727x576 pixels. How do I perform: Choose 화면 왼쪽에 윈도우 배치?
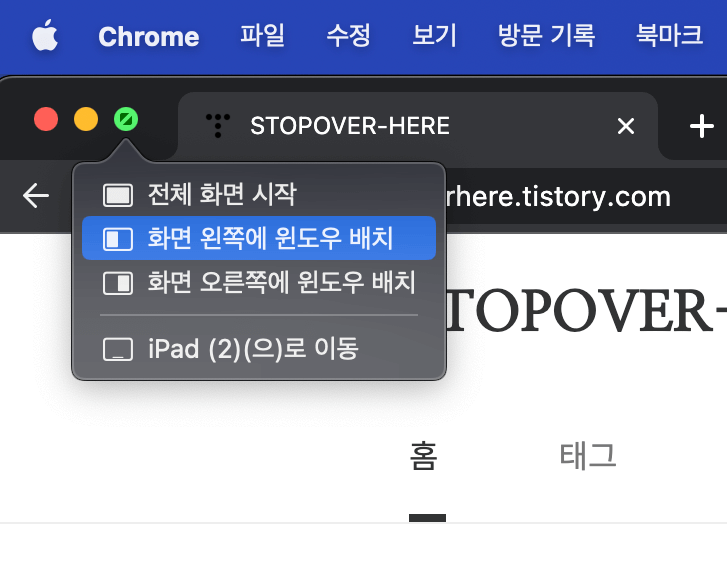pyautogui.click(x=259, y=238)
